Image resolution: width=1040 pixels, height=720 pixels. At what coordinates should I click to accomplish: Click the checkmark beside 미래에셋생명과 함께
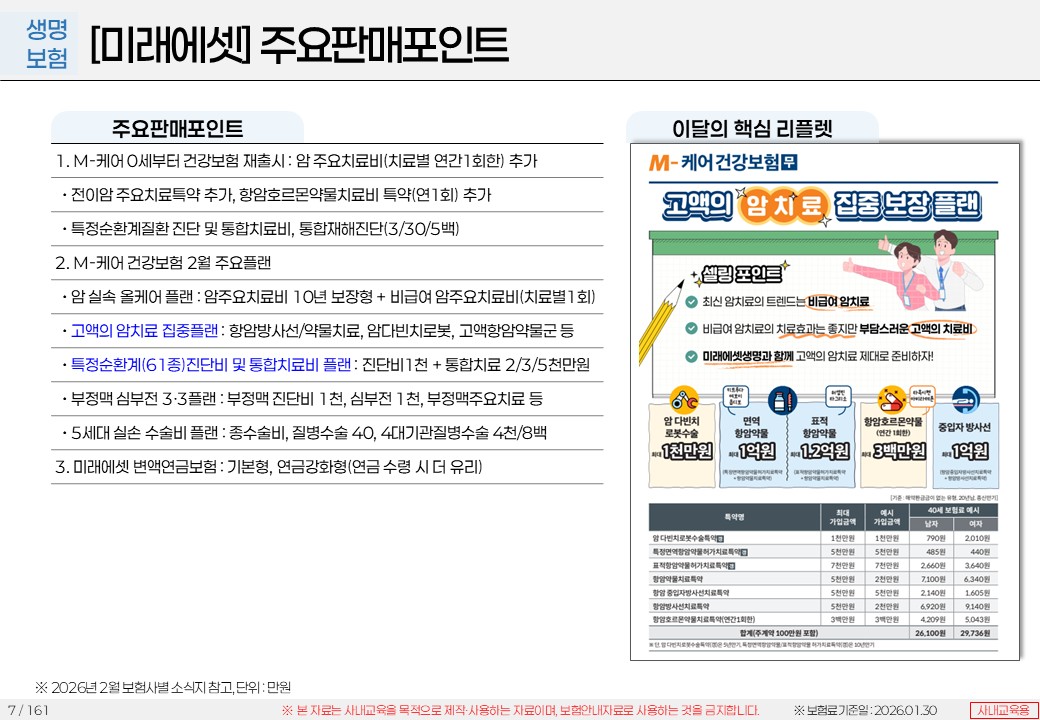coord(692,355)
